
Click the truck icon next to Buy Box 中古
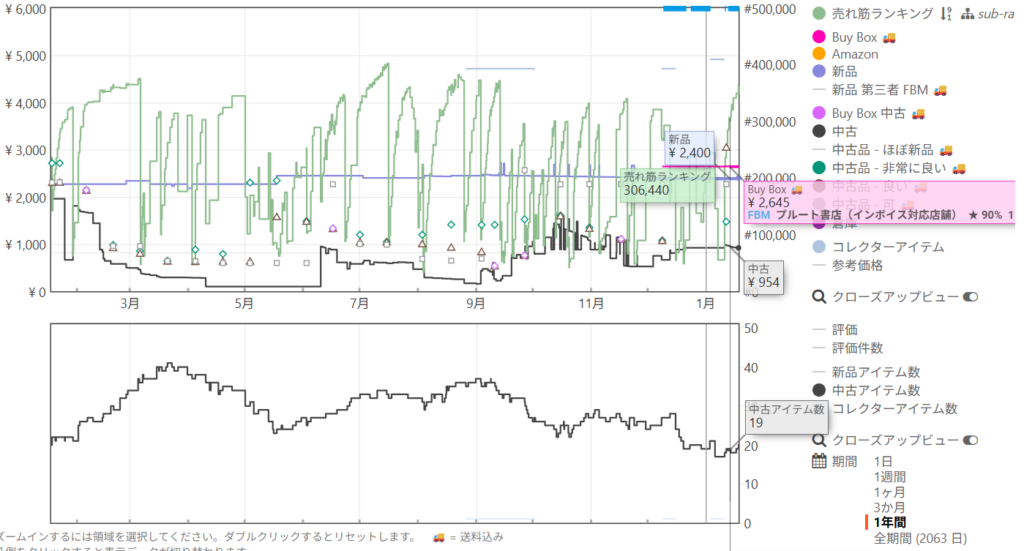(x=918, y=113)
